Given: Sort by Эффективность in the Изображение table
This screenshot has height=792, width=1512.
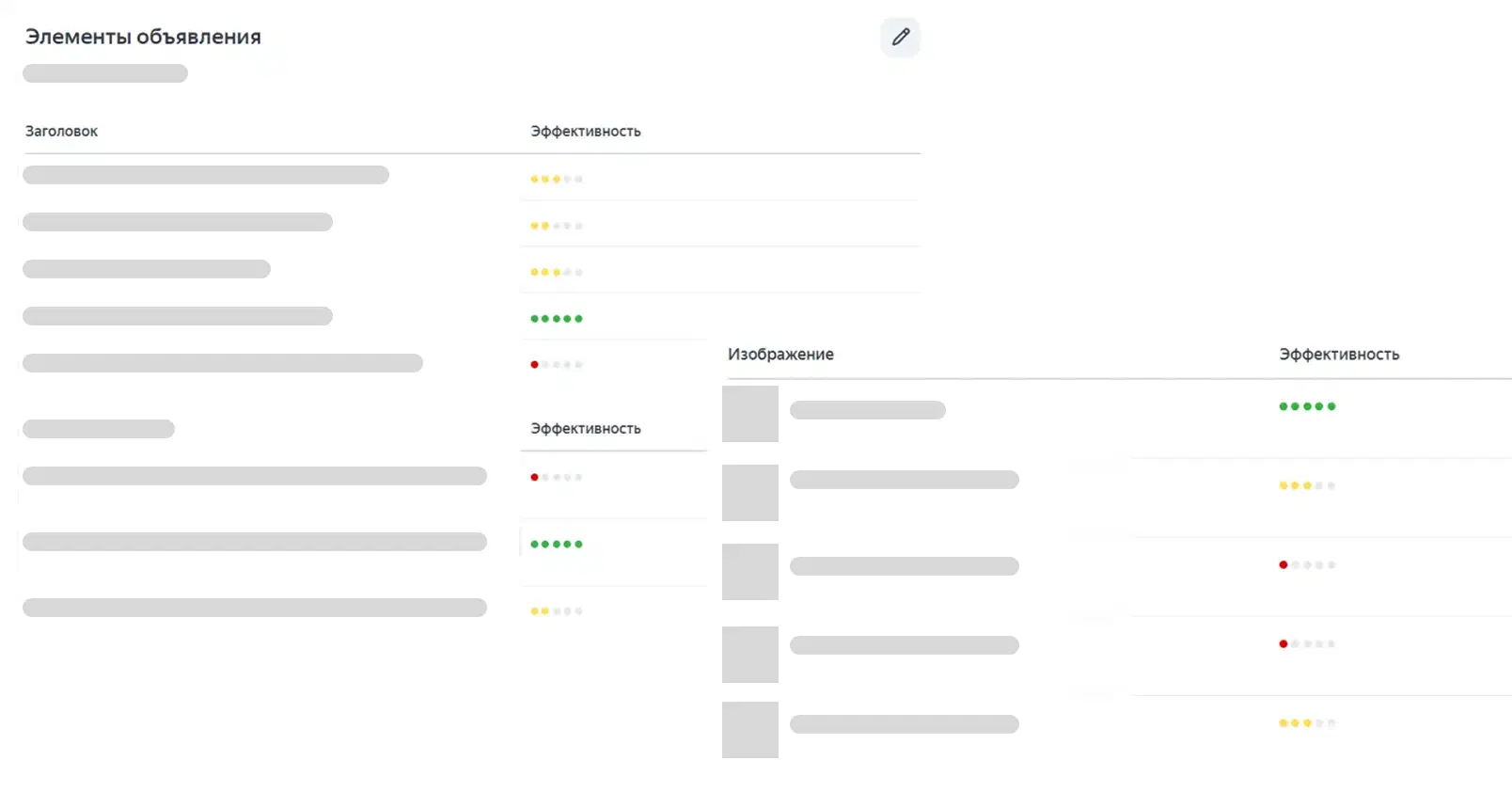Looking at the screenshot, I should pos(1339,355).
